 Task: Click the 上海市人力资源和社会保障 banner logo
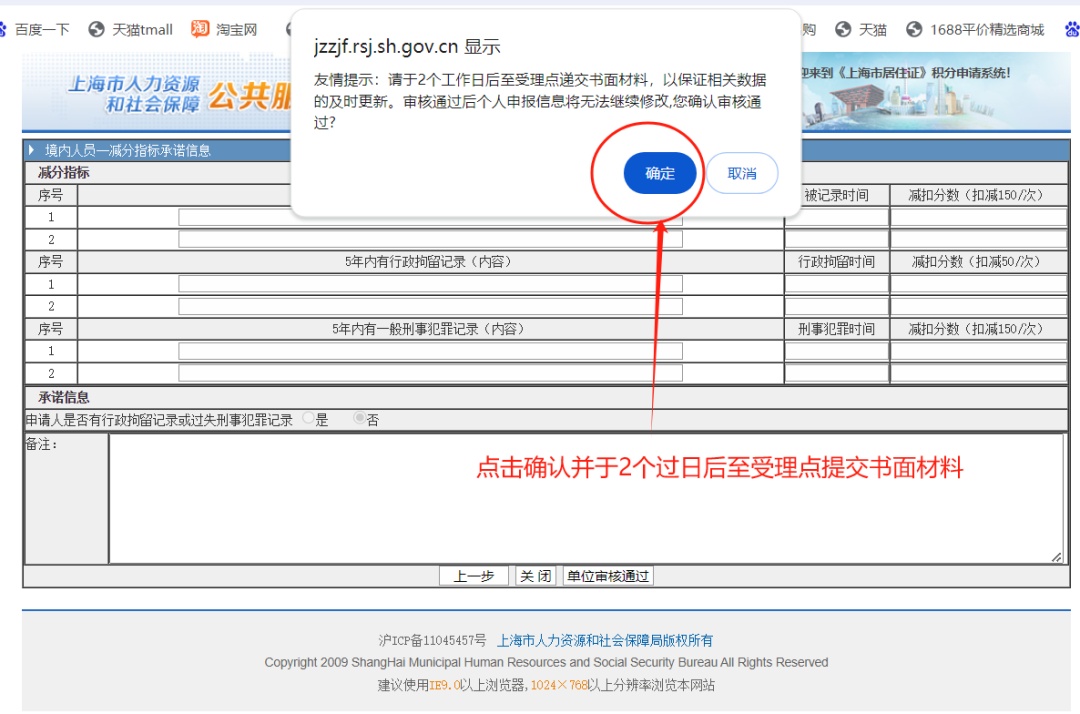[x=134, y=93]
